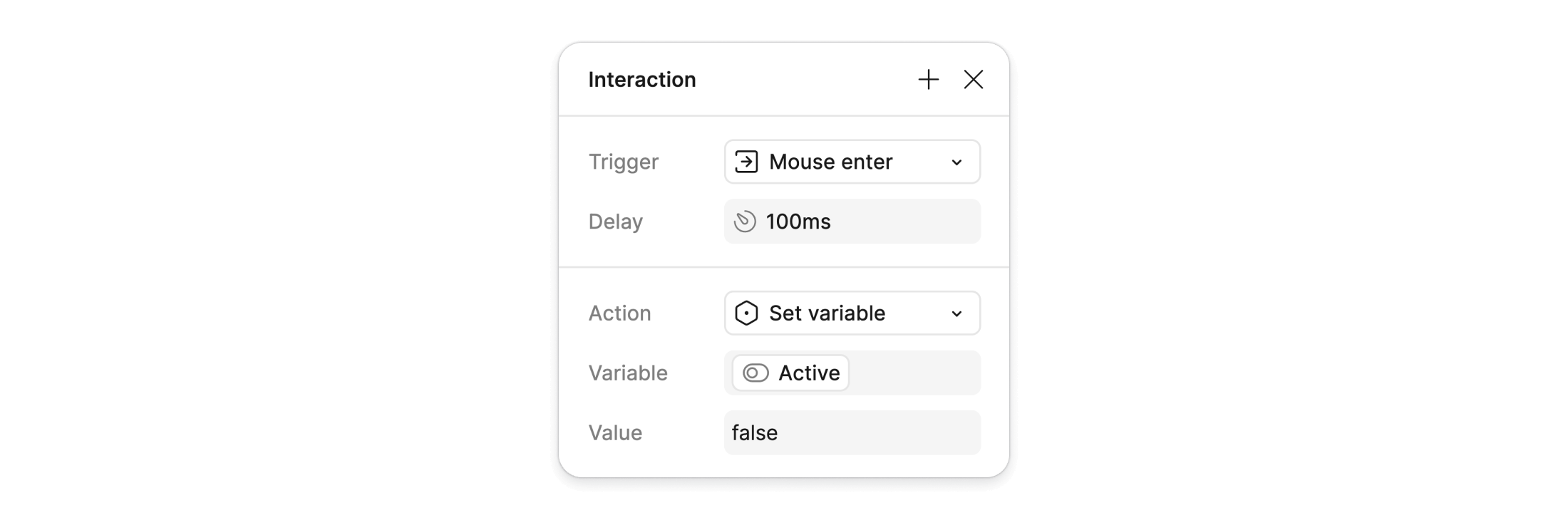
Task: Click the Value input containing false
Action: [x=852, y=432]
